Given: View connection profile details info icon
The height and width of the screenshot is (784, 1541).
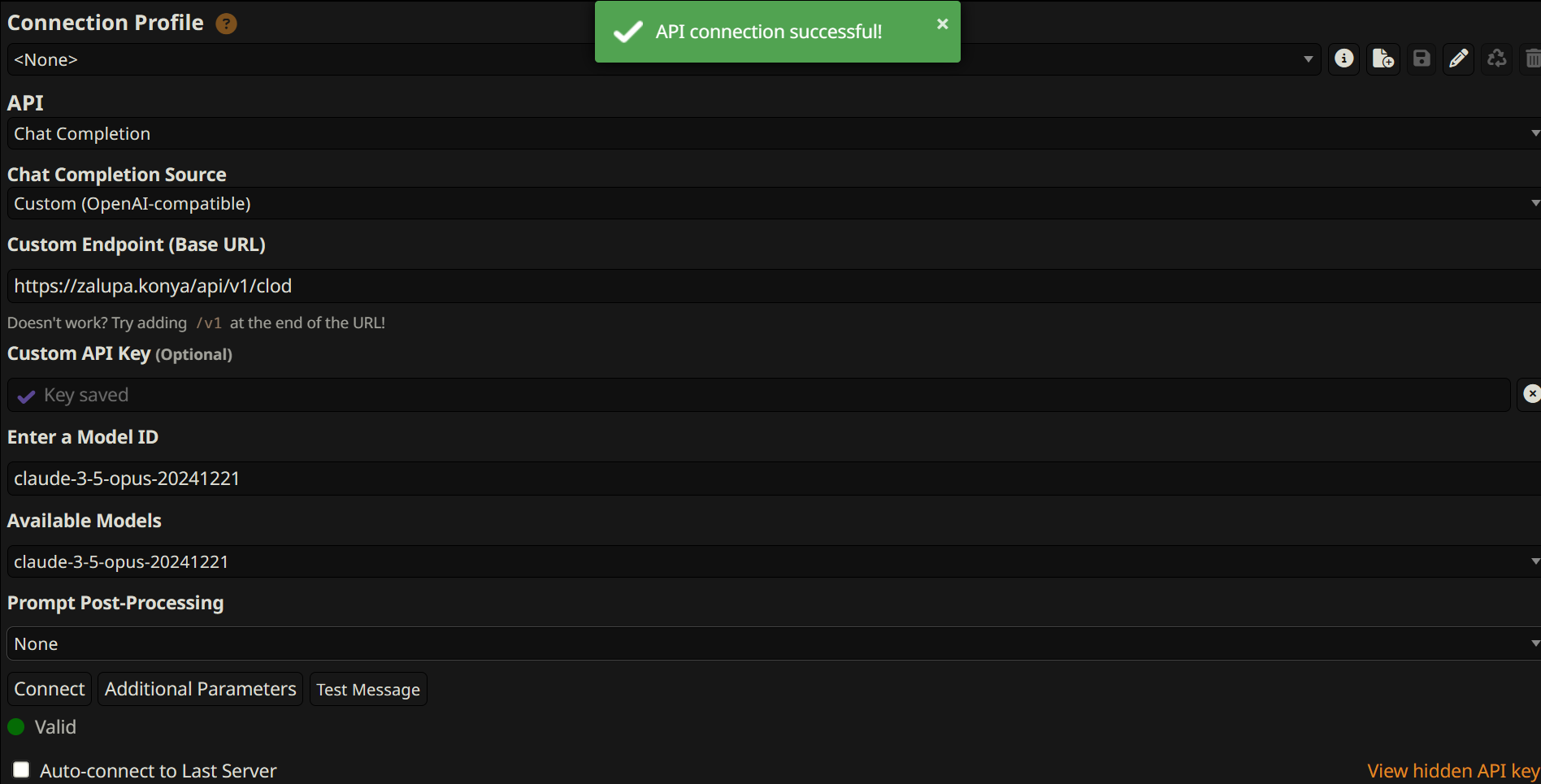Looking at the screenshot, I should (x=1344, y=58).
